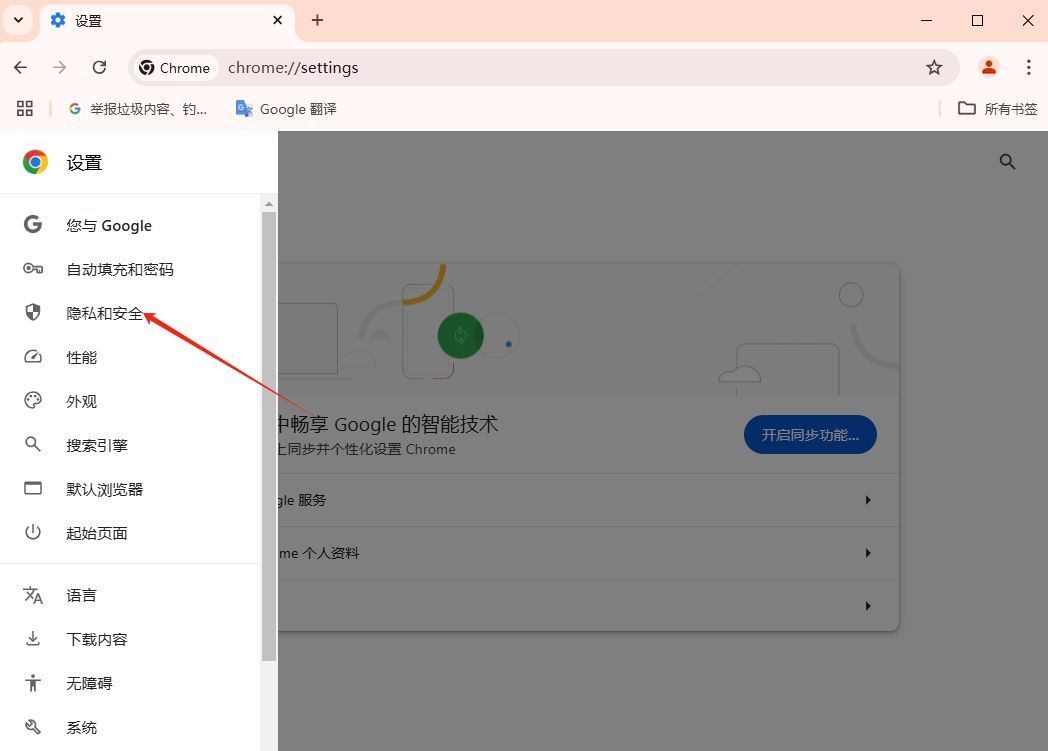Open 搜索引擎 settings section

[130, 446]
